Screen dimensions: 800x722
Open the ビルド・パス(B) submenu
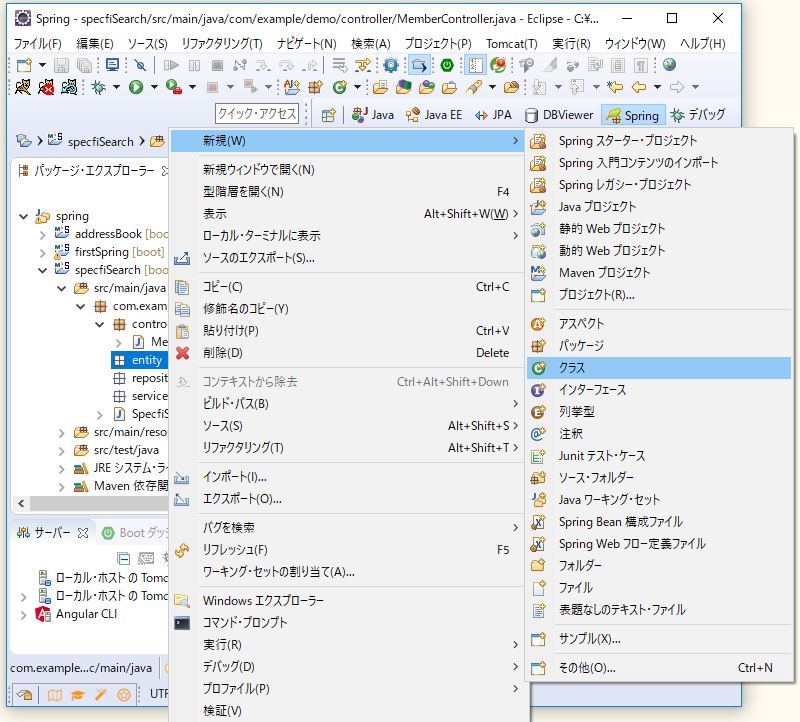coord(347,404)
